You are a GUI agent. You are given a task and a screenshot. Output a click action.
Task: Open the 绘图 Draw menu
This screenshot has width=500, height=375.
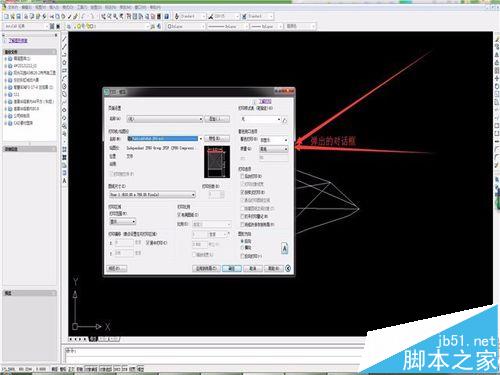coord(96,7)
